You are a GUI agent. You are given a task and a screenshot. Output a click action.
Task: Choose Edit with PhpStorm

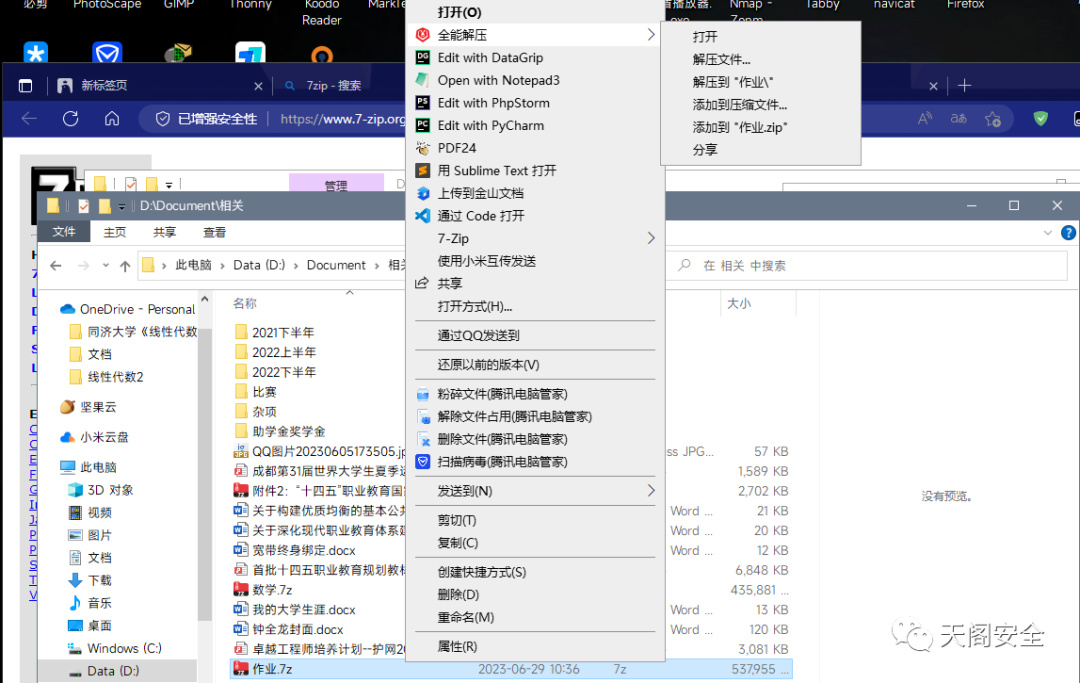534,103
